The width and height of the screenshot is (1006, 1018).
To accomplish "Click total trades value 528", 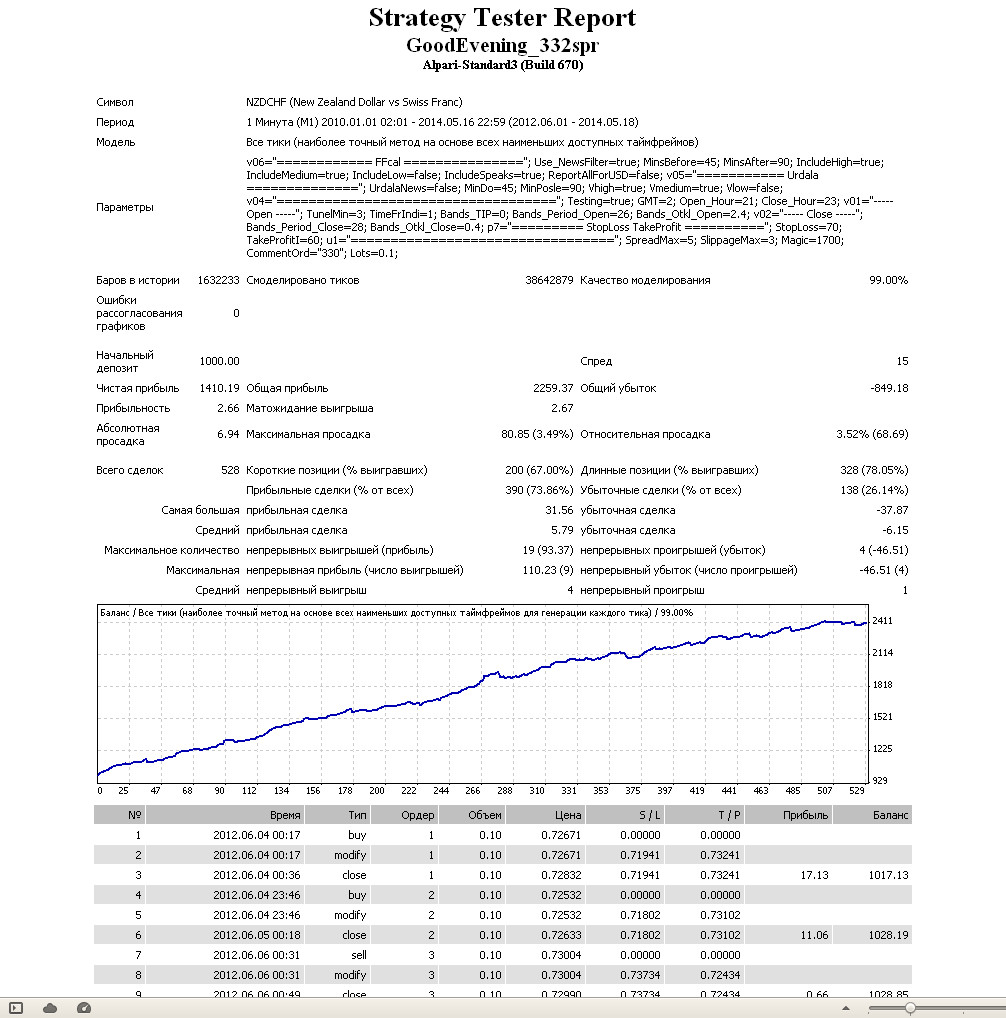I will (x=230, y=470).
